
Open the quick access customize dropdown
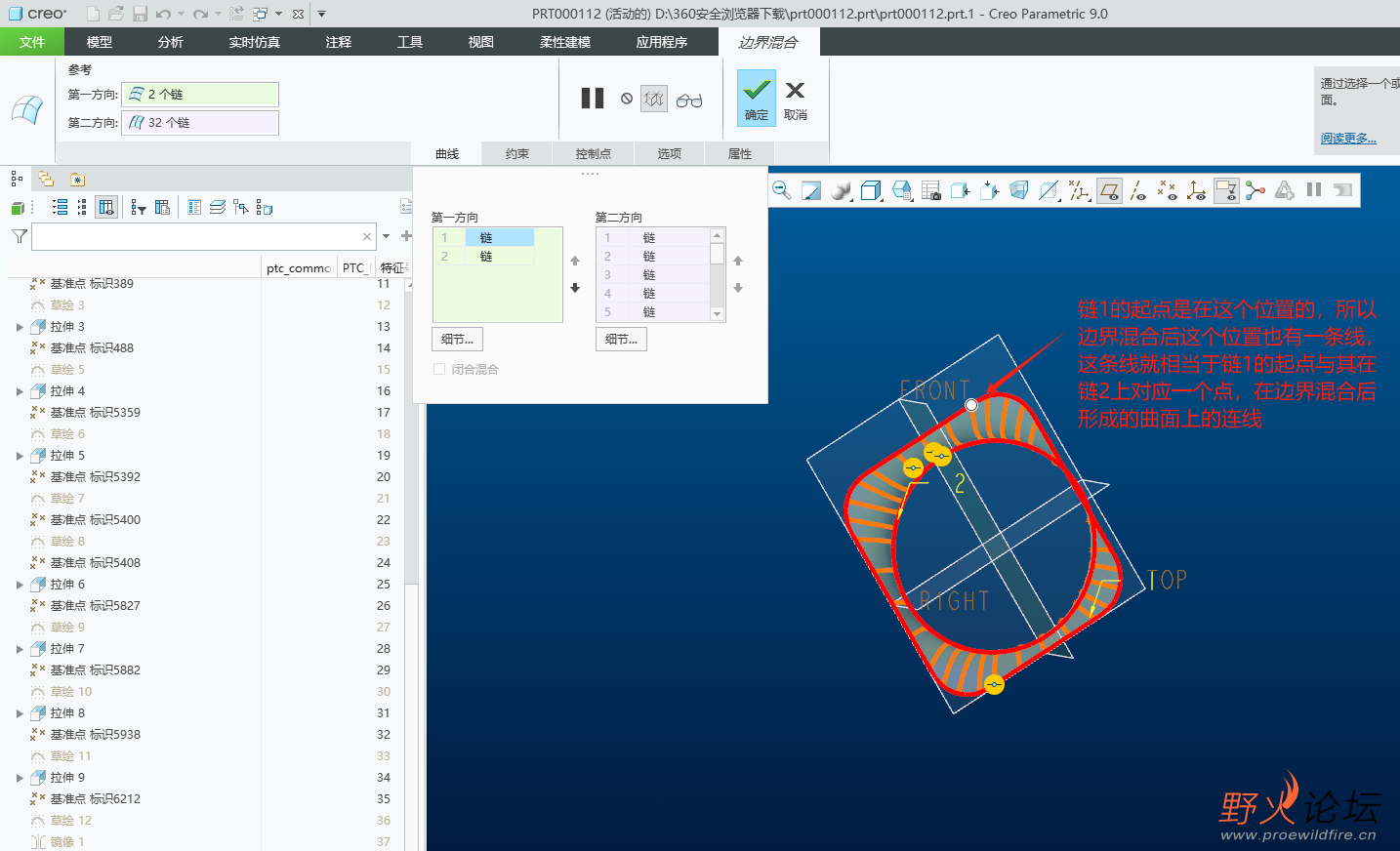tap(322, 14)
